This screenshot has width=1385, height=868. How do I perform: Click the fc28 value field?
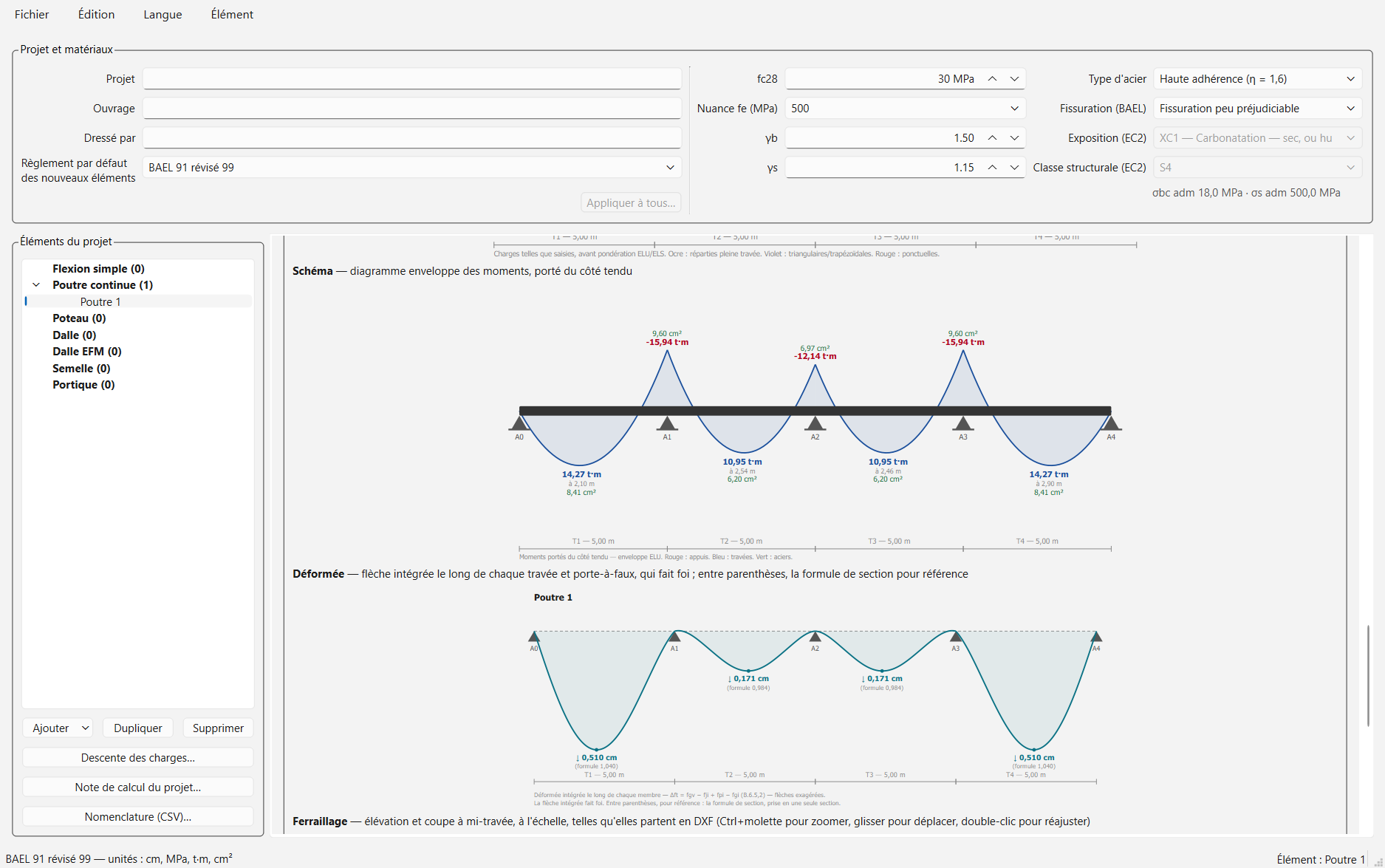[883, 79]
